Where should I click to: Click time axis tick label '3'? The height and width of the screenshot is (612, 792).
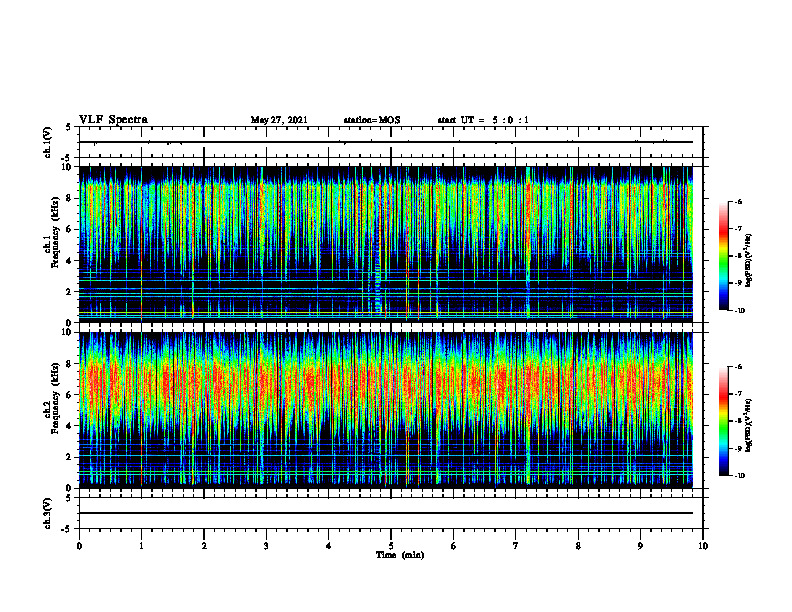point(266,546)
